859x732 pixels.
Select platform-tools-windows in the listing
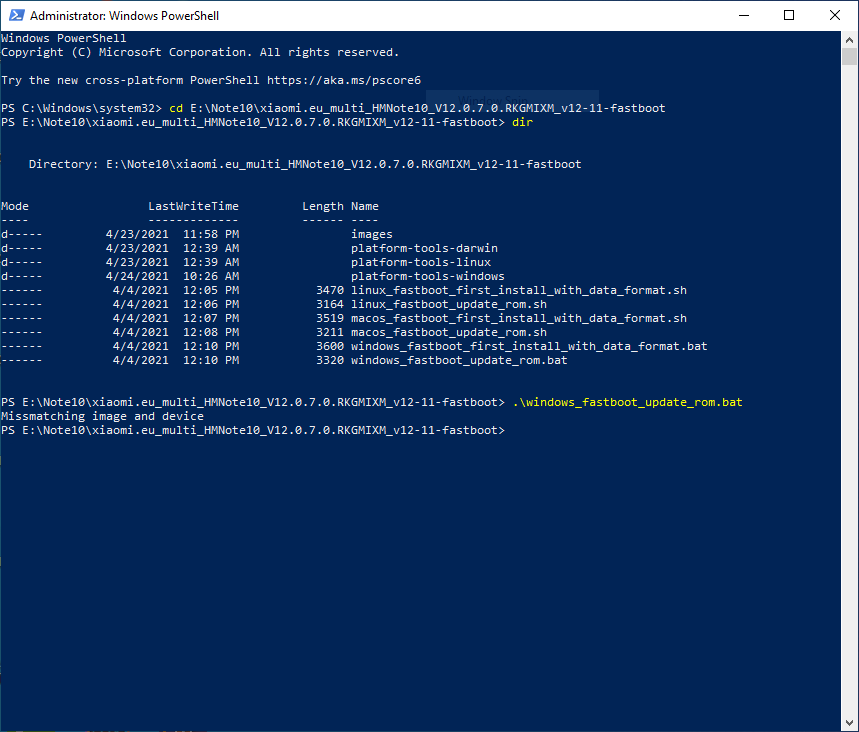[x=427, y=276]
